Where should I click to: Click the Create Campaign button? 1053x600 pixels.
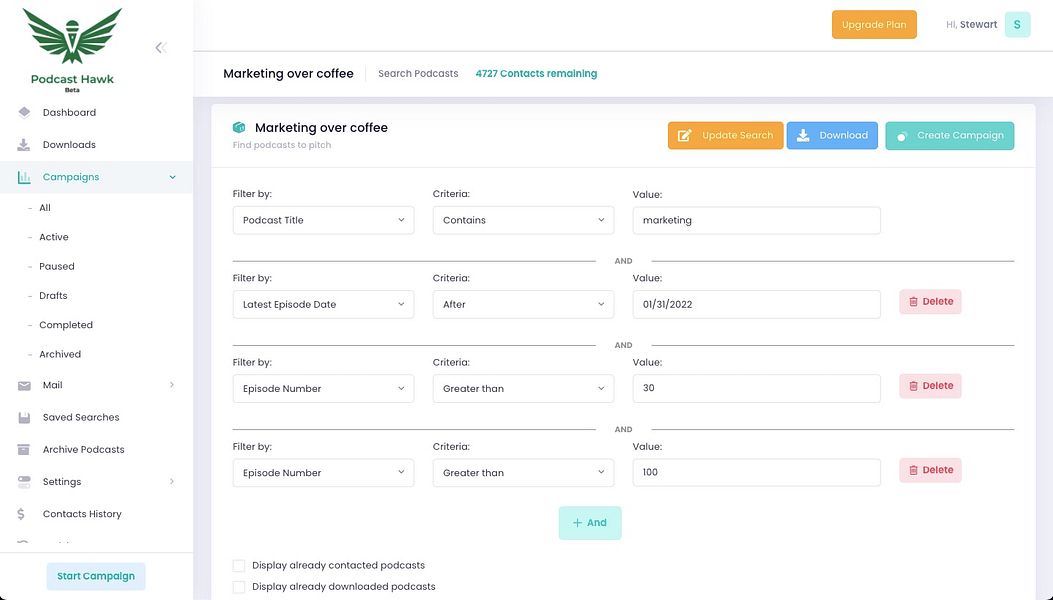pyautogui.click(x=950, y=135)
